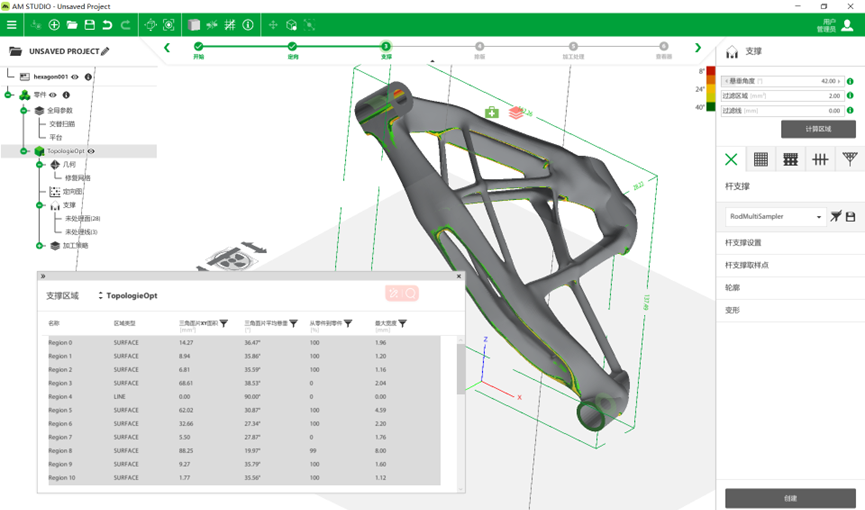Filter the 三角面片XY面积 column

223,323
